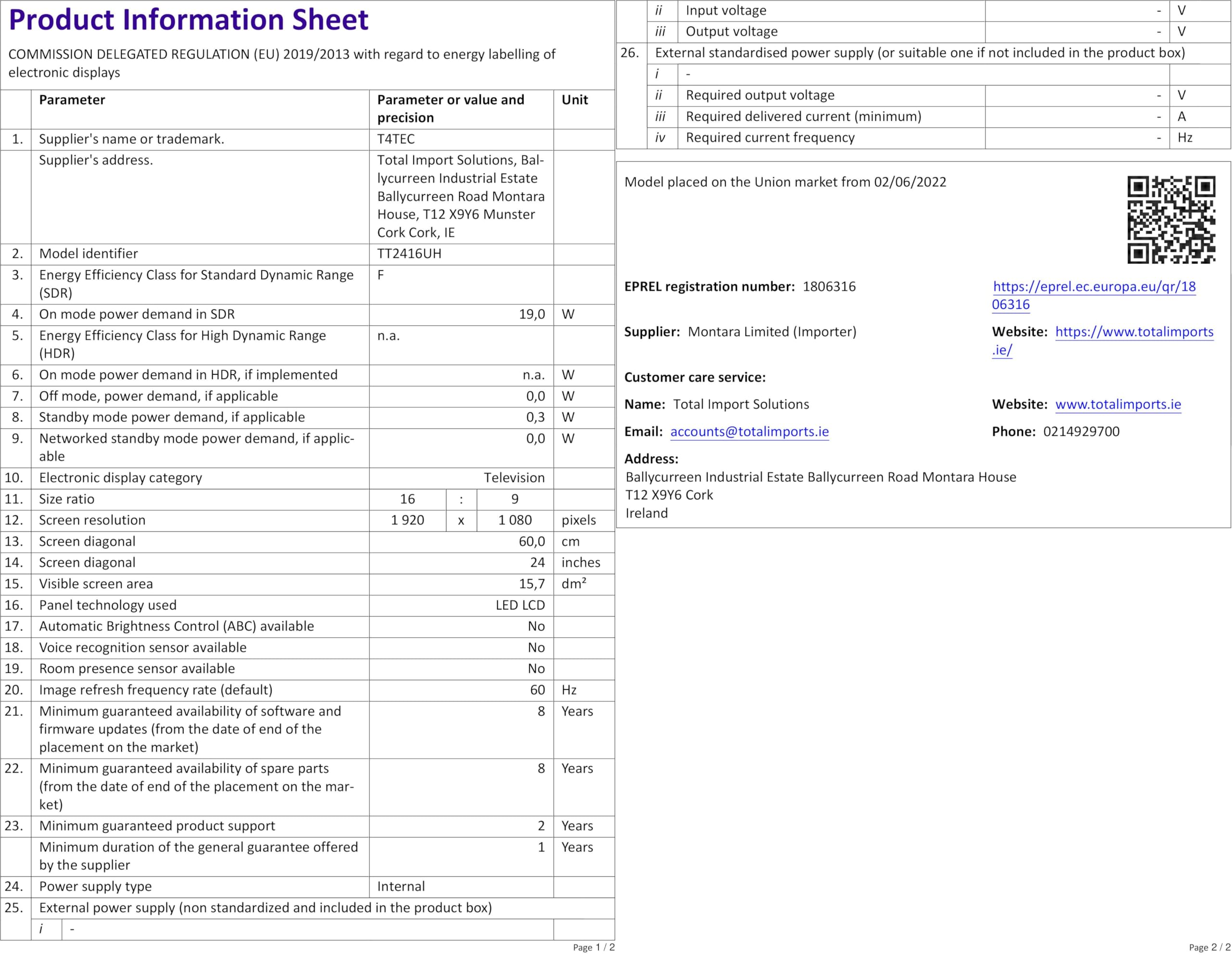Open the eprel.ec.europa.eu QR link
Viewport: 1232px width, 963px height.
coord(1094,286)
